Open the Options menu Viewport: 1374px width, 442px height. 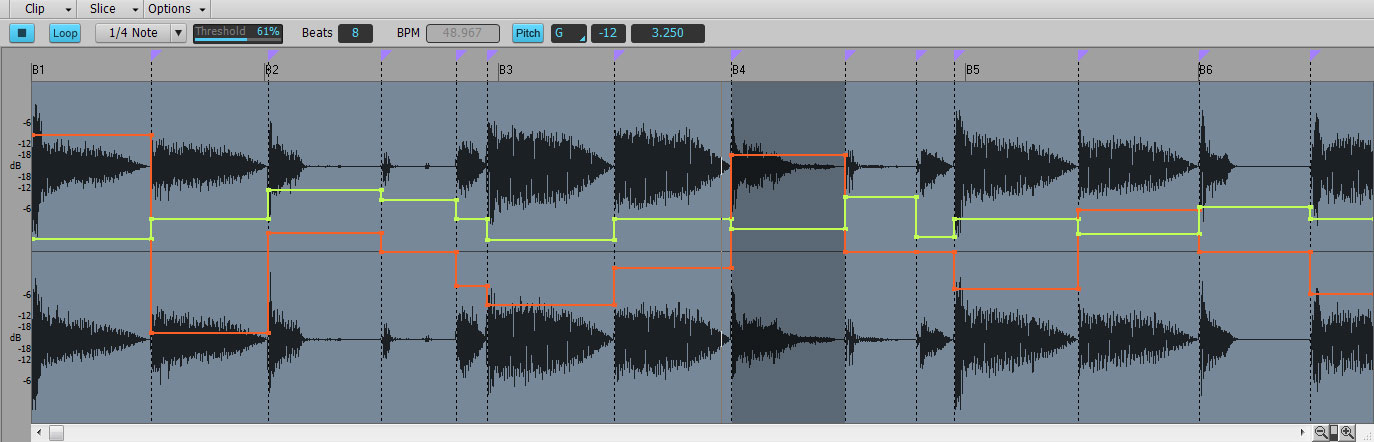[x=176, y=9]
